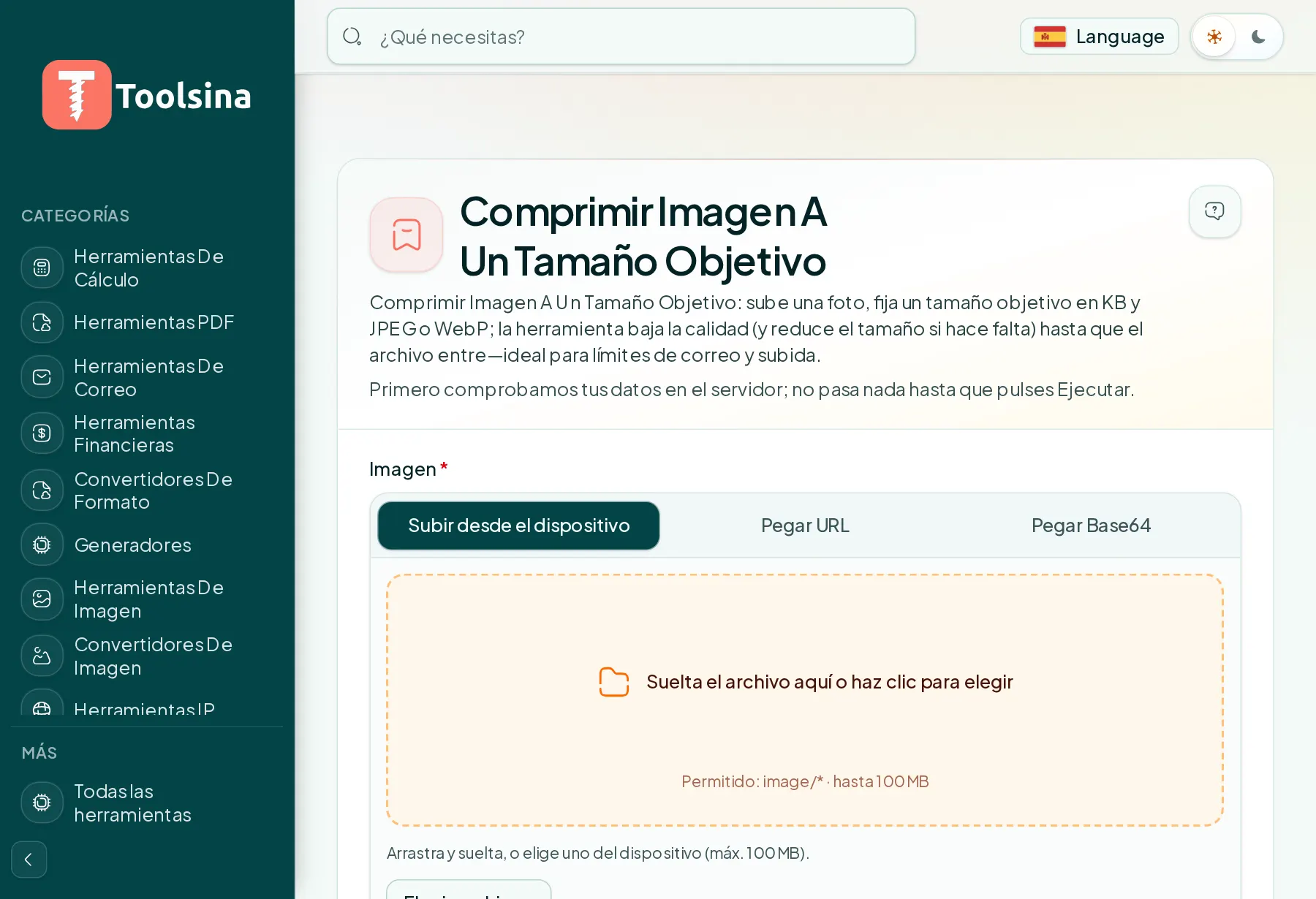Open Herramientas De Cálculo category
This screenshot has height=899, width=1316.
(x=146, y=268)
